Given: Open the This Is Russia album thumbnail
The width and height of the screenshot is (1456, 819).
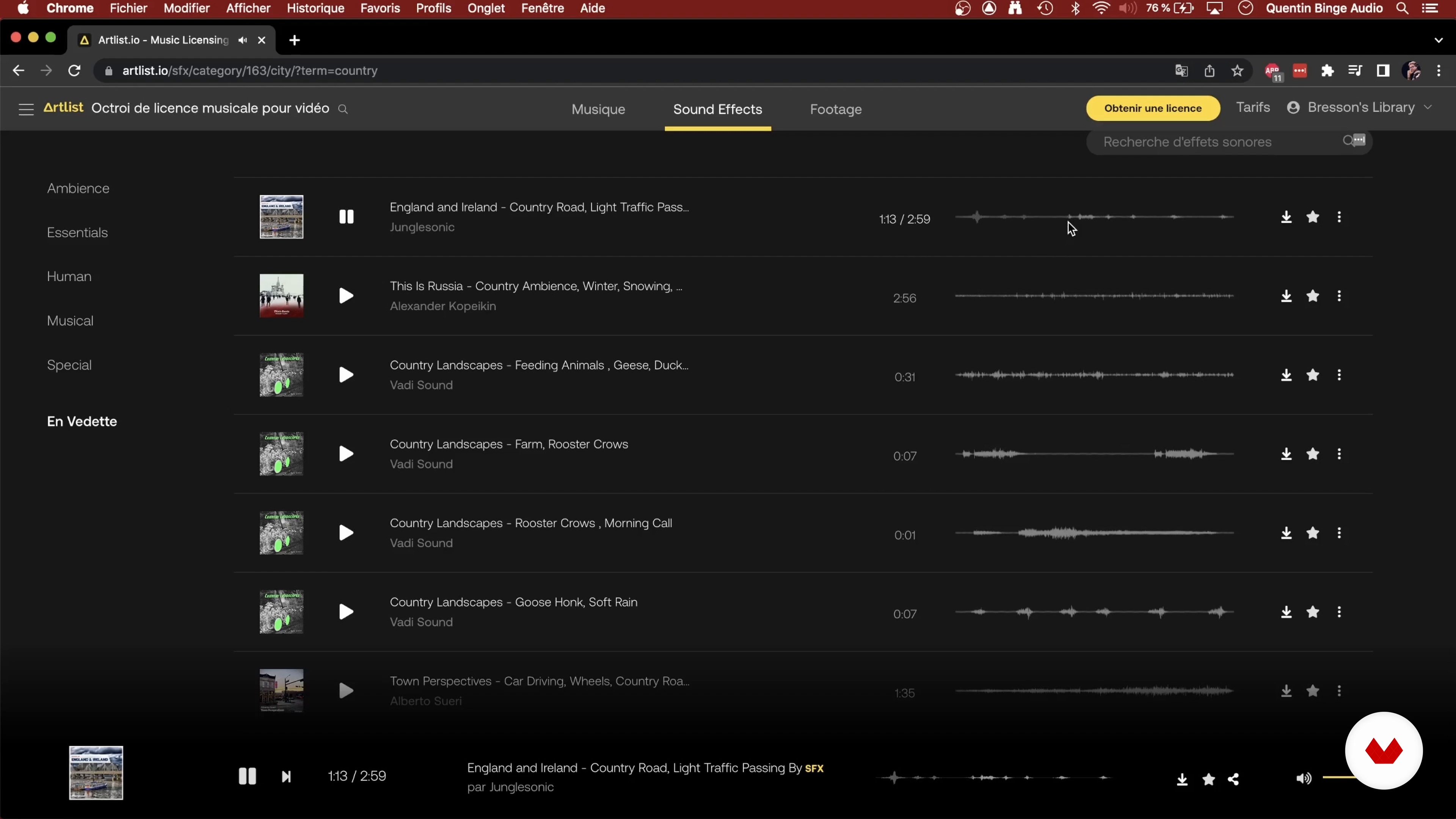Looking at the screenshot, I should [x=281, y=296].
